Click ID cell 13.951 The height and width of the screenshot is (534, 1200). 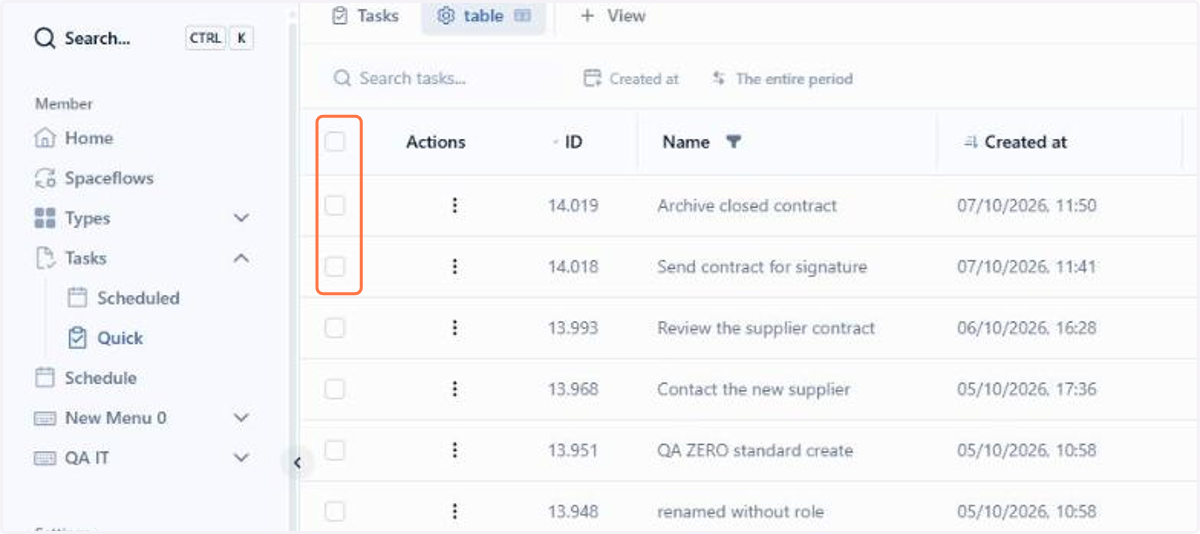click(x=573, y=450)
